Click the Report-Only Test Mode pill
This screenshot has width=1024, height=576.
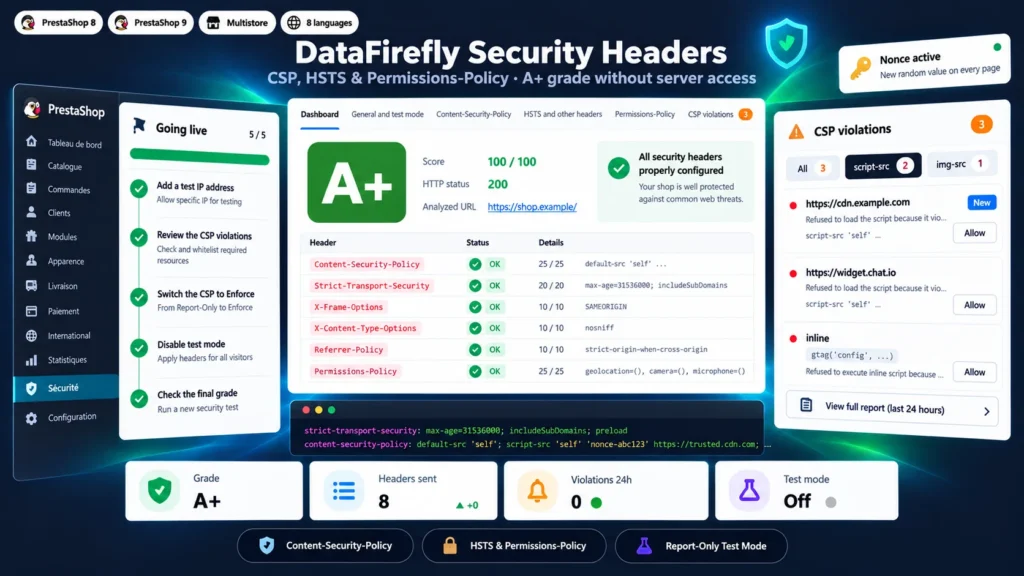(701, 546)
